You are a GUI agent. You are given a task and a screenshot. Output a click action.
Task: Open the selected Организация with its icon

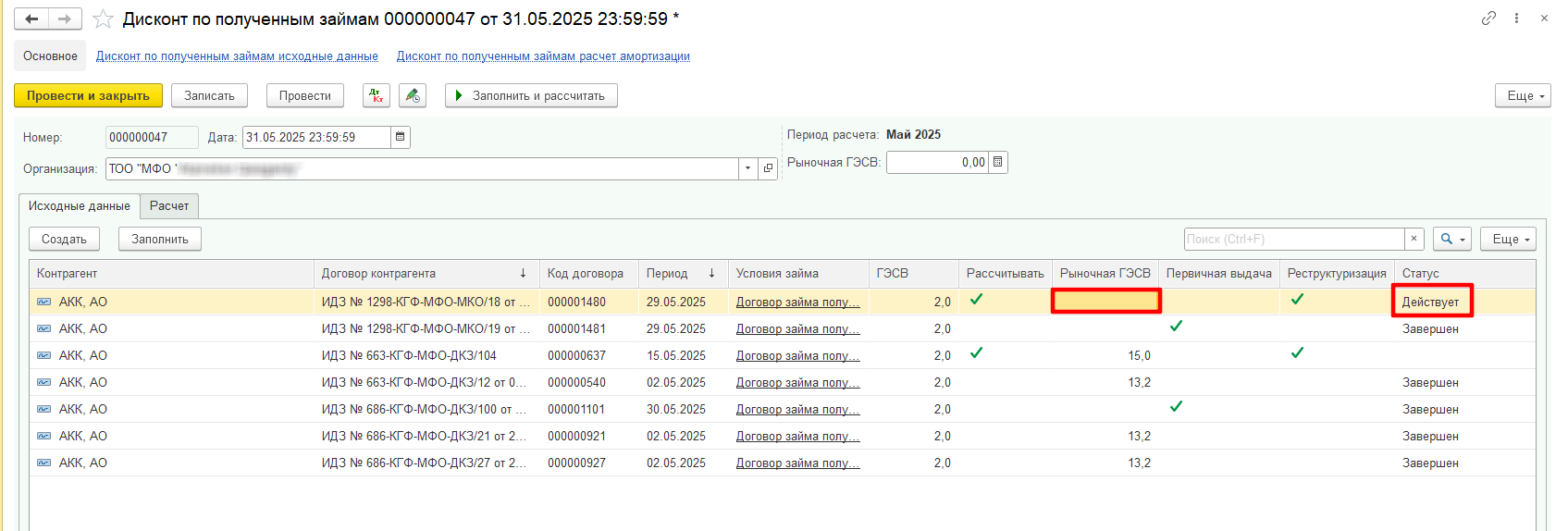click(x=768, y=168)
